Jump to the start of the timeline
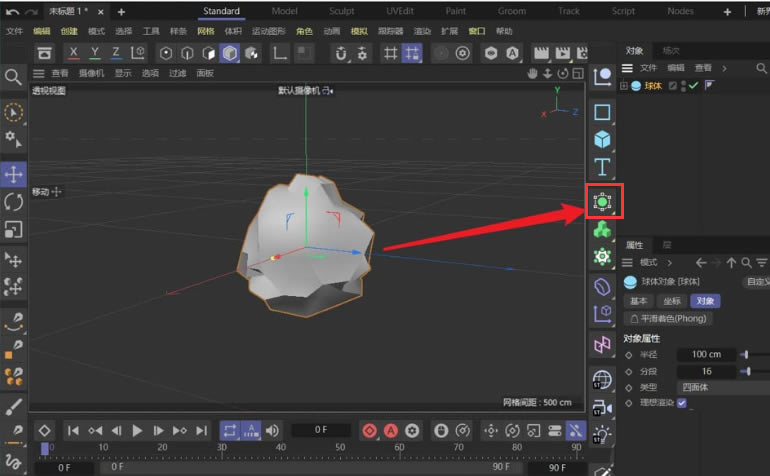This screenshot has height=476, width=770. click(x=73, y=431)
